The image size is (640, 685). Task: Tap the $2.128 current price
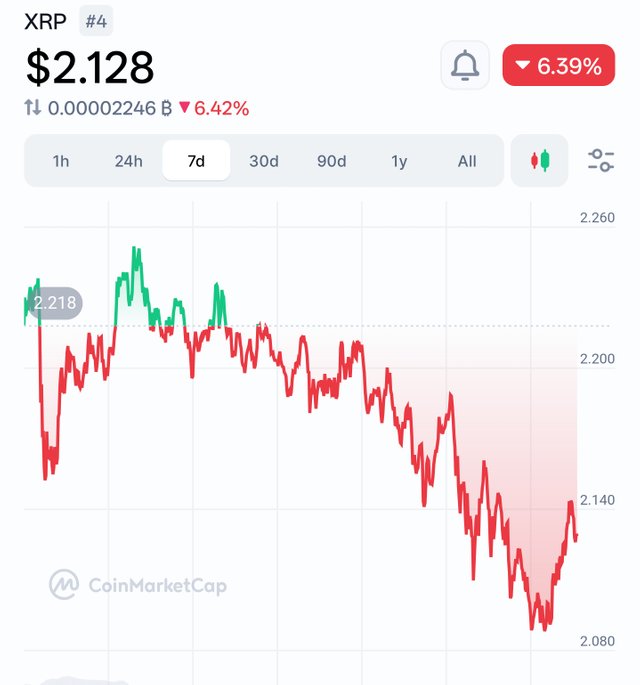(90, 66)
